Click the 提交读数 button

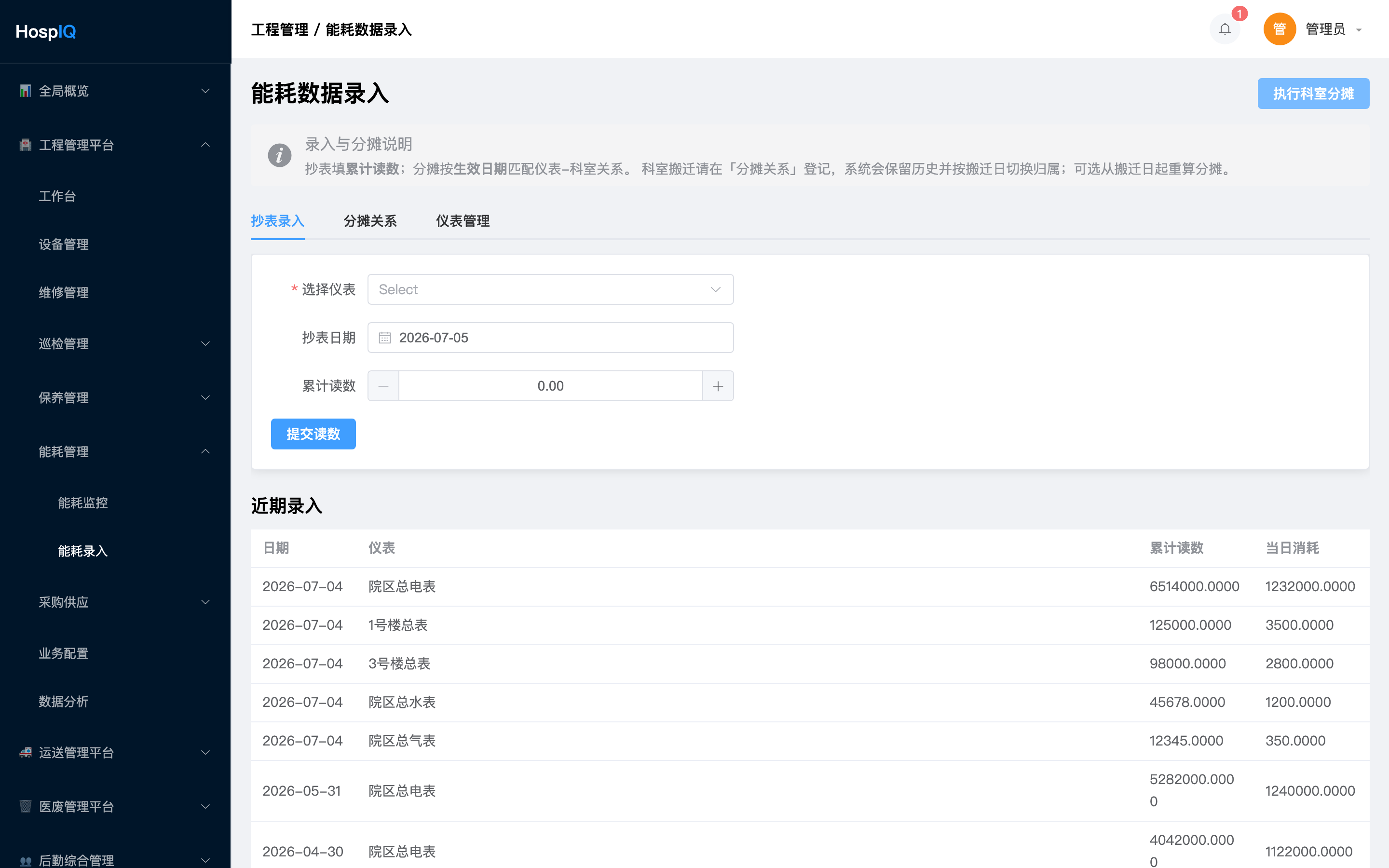point(313,434)
